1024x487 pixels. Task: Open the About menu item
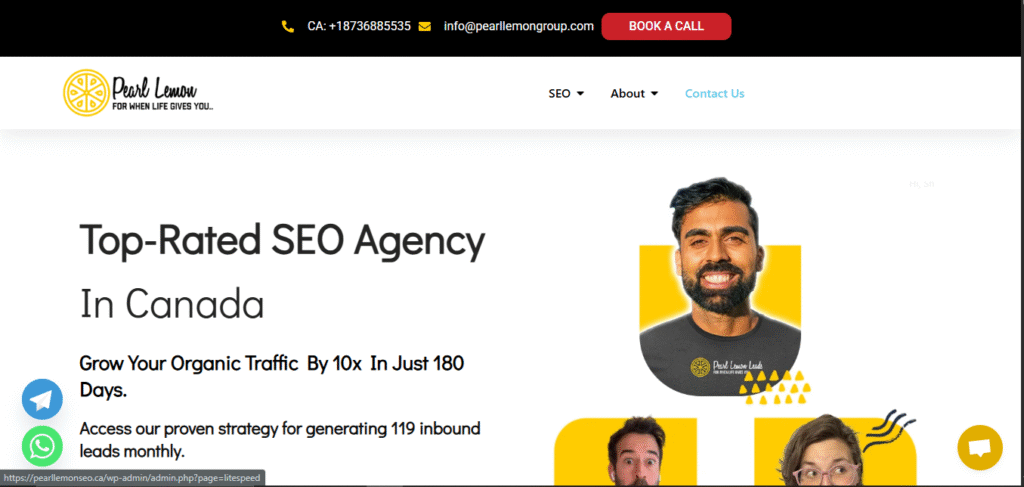(x=628, y=93)
